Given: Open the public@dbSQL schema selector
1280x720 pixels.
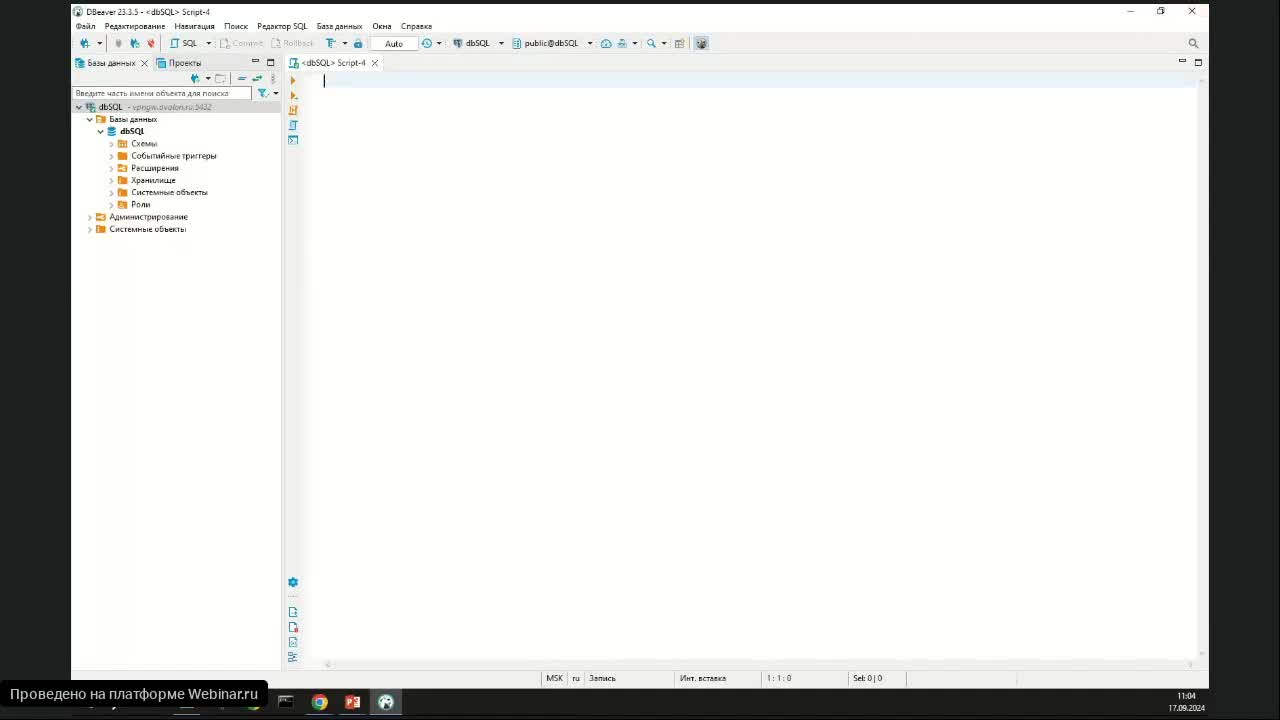Looking at the screenshot, I should [552, 43].
